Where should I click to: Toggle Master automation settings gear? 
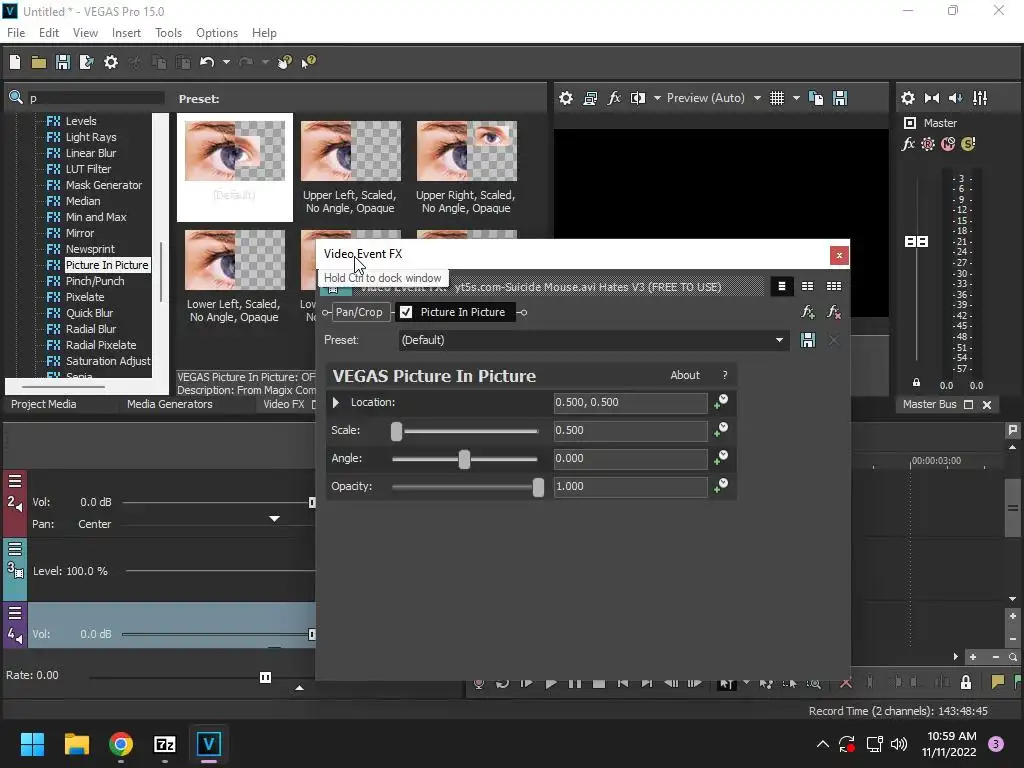pyautogui.click(x=928, y=144)
